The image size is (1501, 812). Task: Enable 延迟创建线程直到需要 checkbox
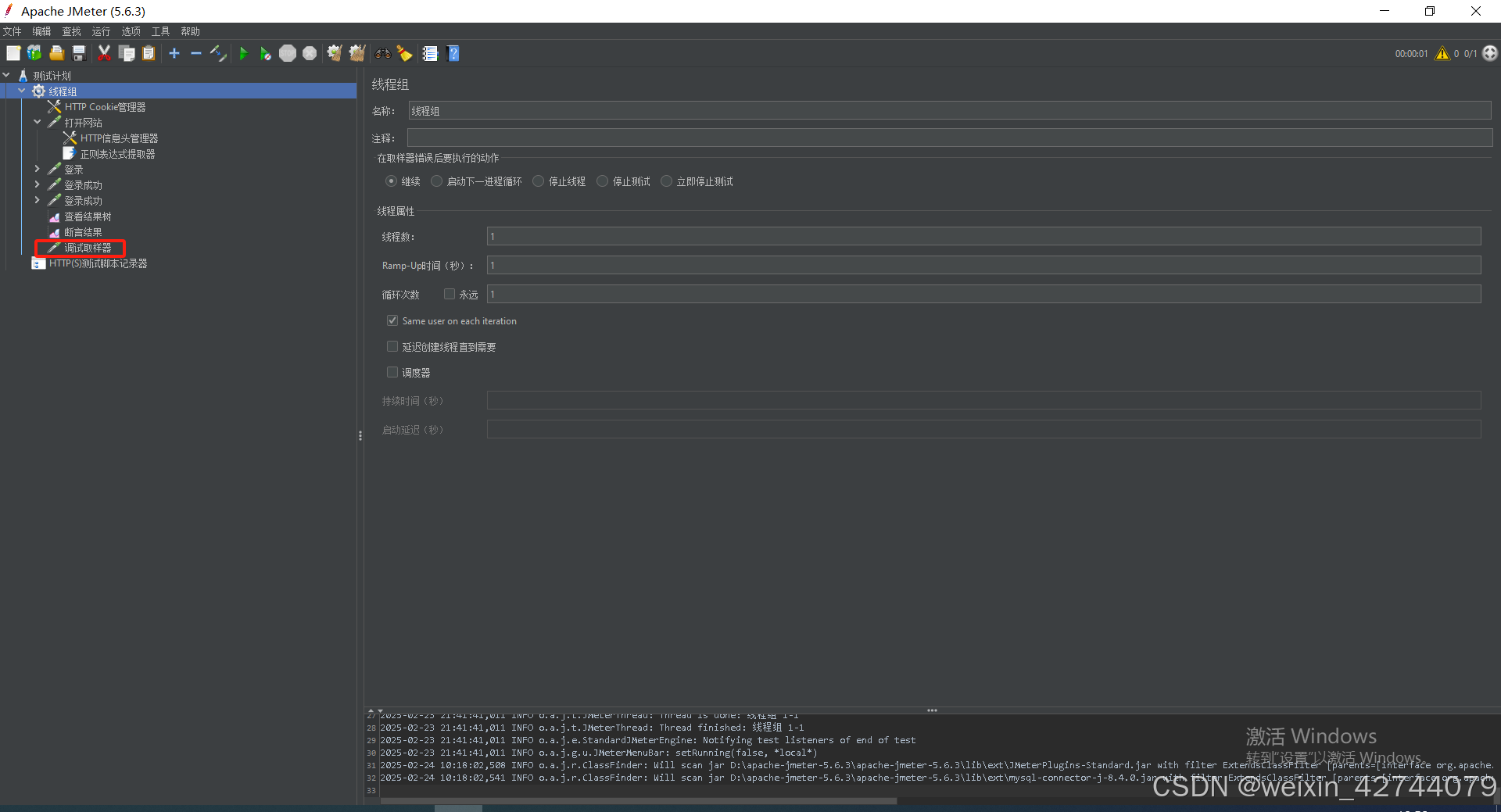tap(392, 346)
